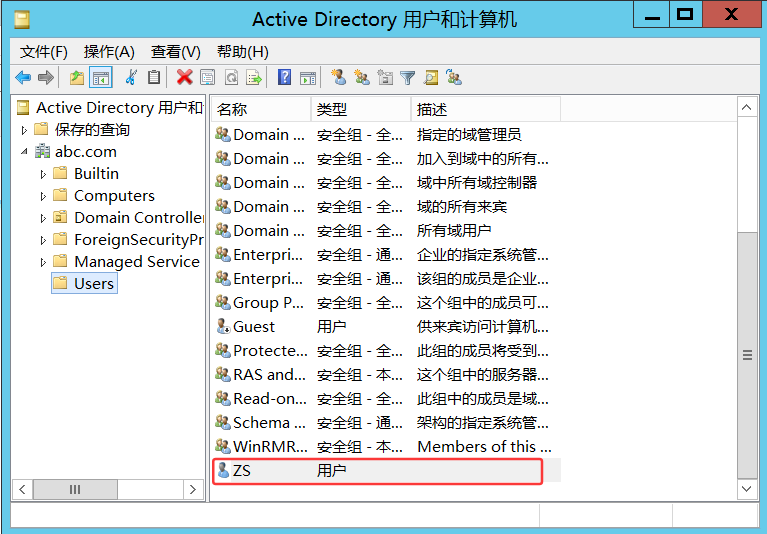The height and width of the screenshot is (534, 767).
Task: Sort by the 类型 column header
Action: coord(361,109)
